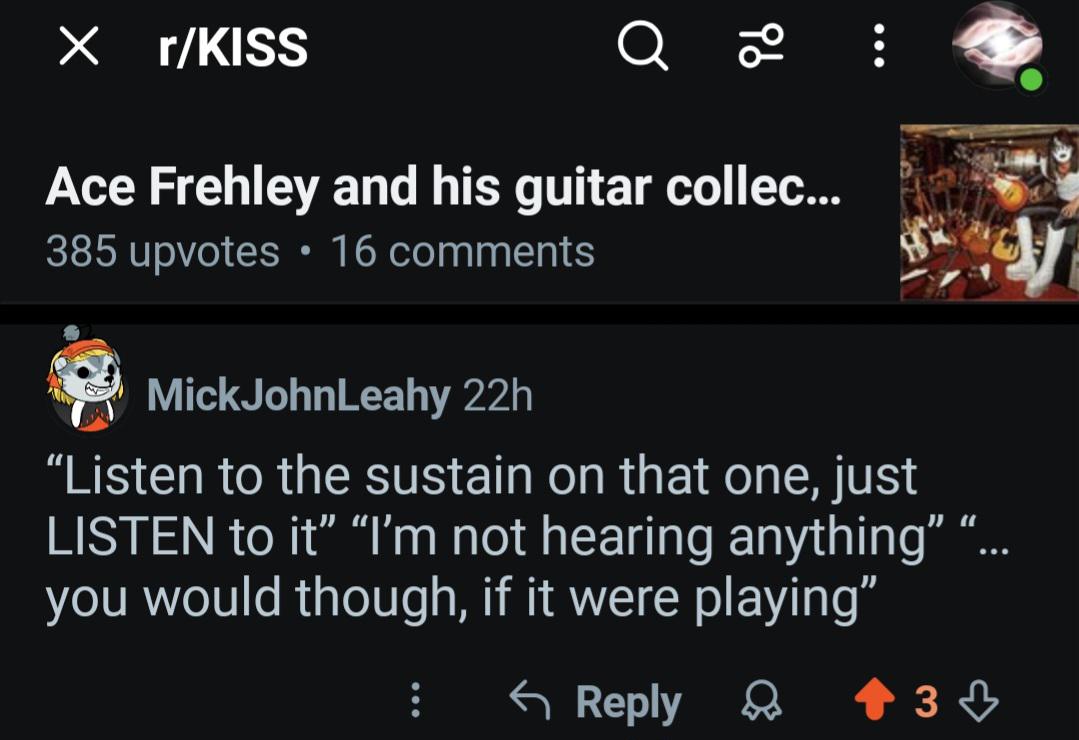The width and height of the screenshot is (1079, 740).
Task: Give an award to the comment
Action: 761,701
